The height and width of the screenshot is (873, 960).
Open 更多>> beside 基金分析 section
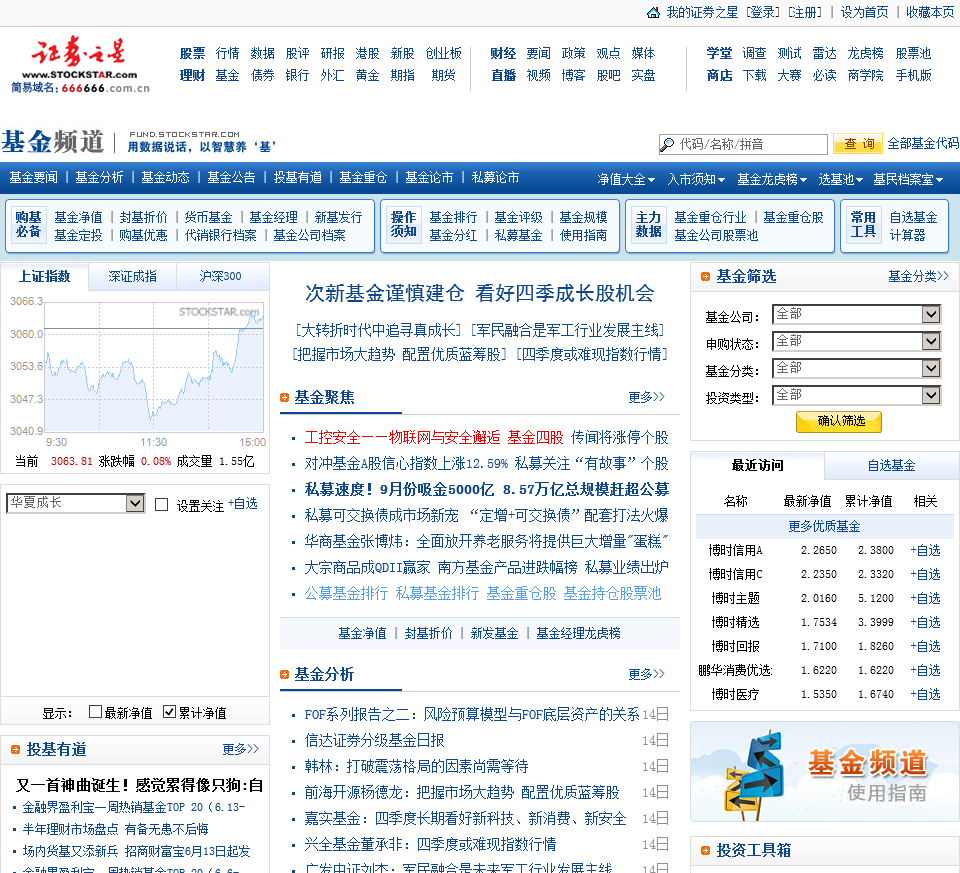click(647, 674)
